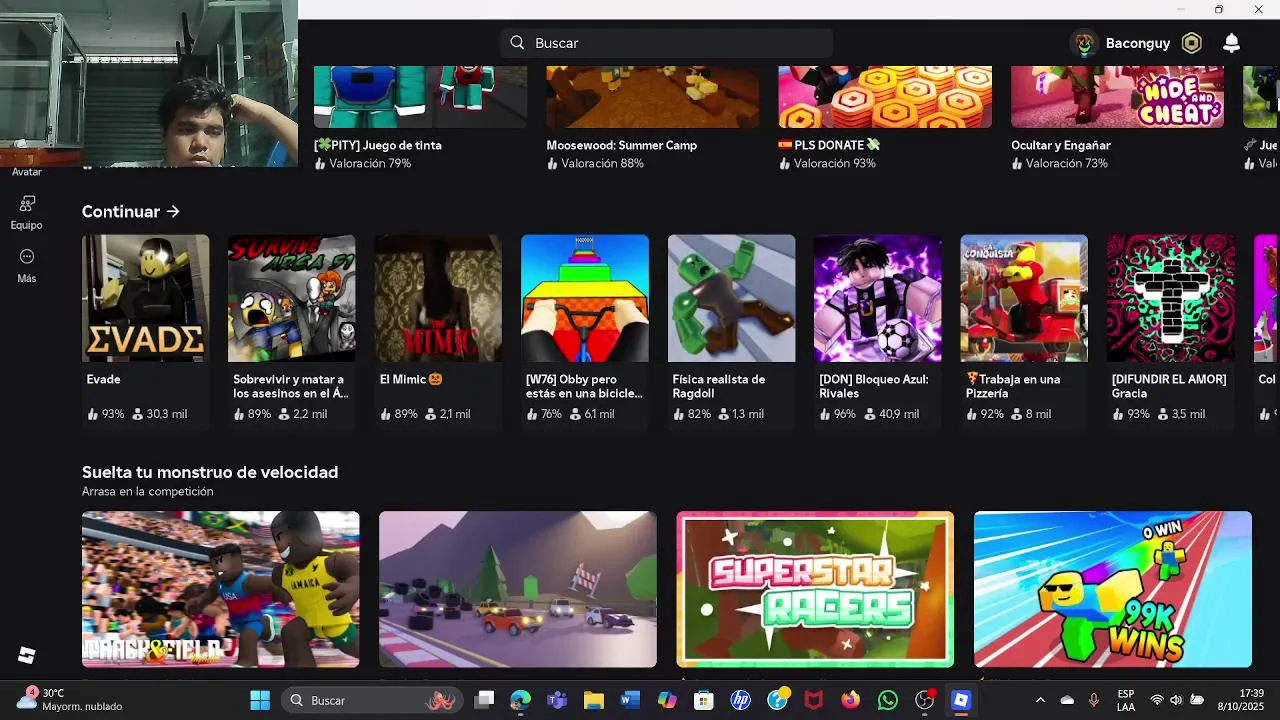Screen dimensions: 1280x720
Task: Open the Evade game thumbnail
Action: 146,298
